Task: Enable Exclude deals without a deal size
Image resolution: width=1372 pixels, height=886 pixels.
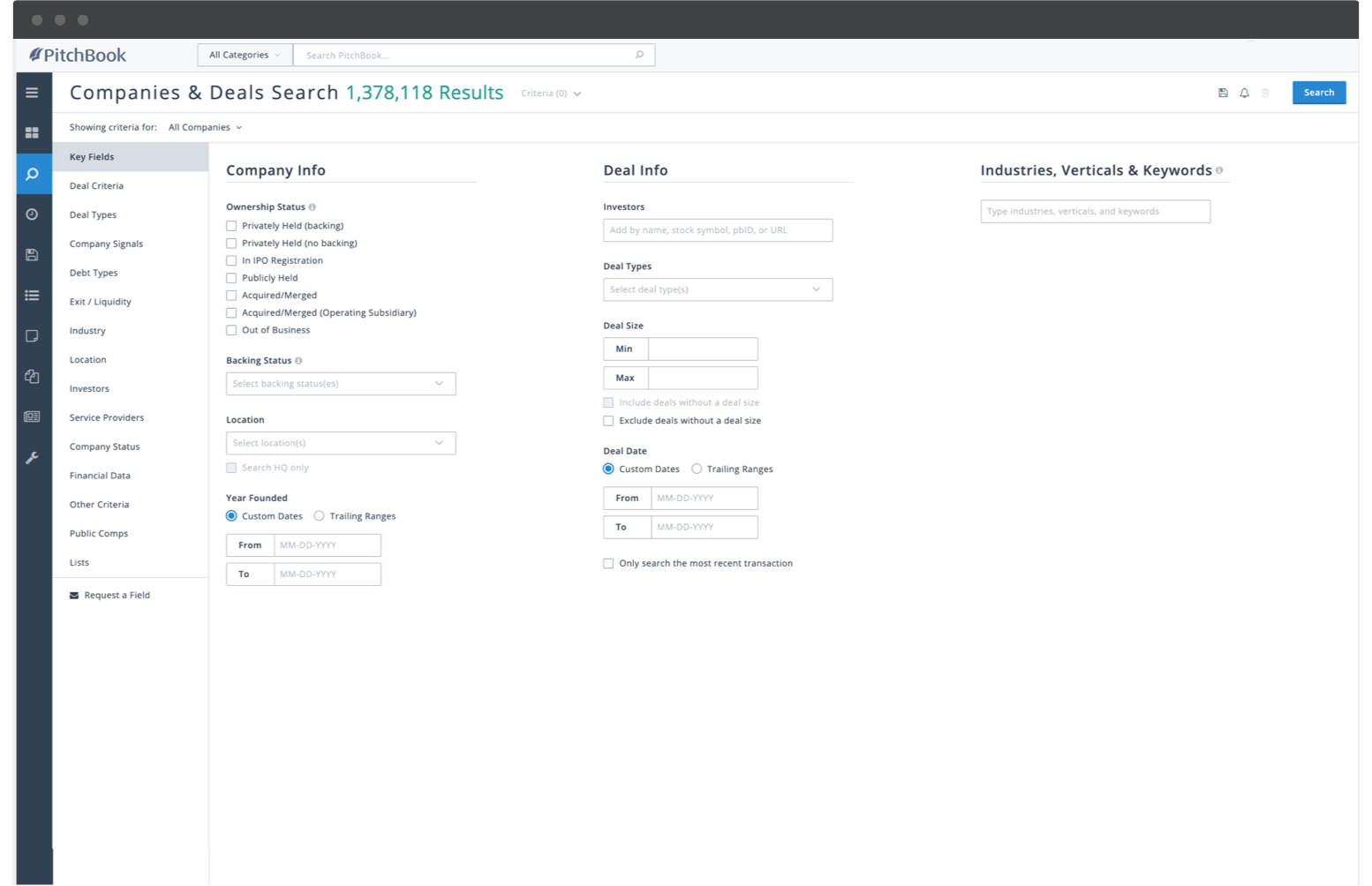Action: click(x=607, y=421)
